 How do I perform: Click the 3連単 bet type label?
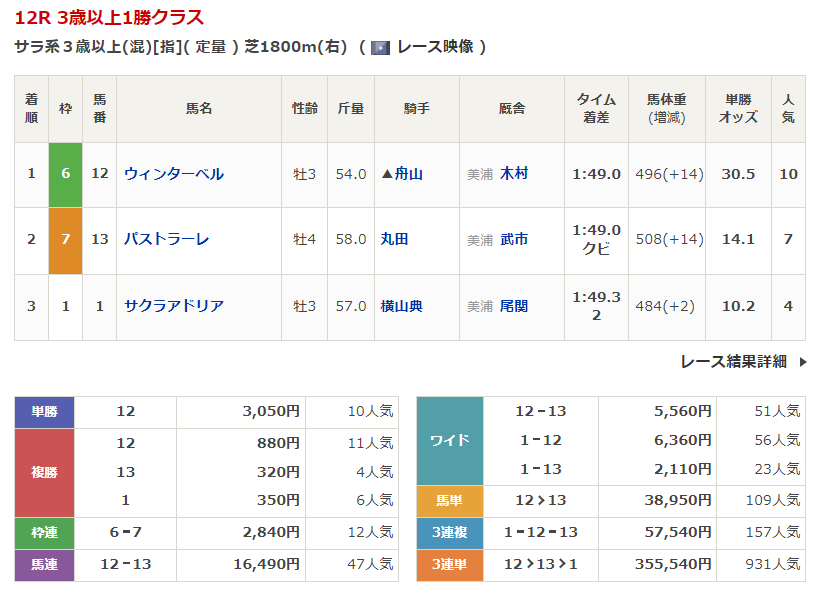coord(449,565)
